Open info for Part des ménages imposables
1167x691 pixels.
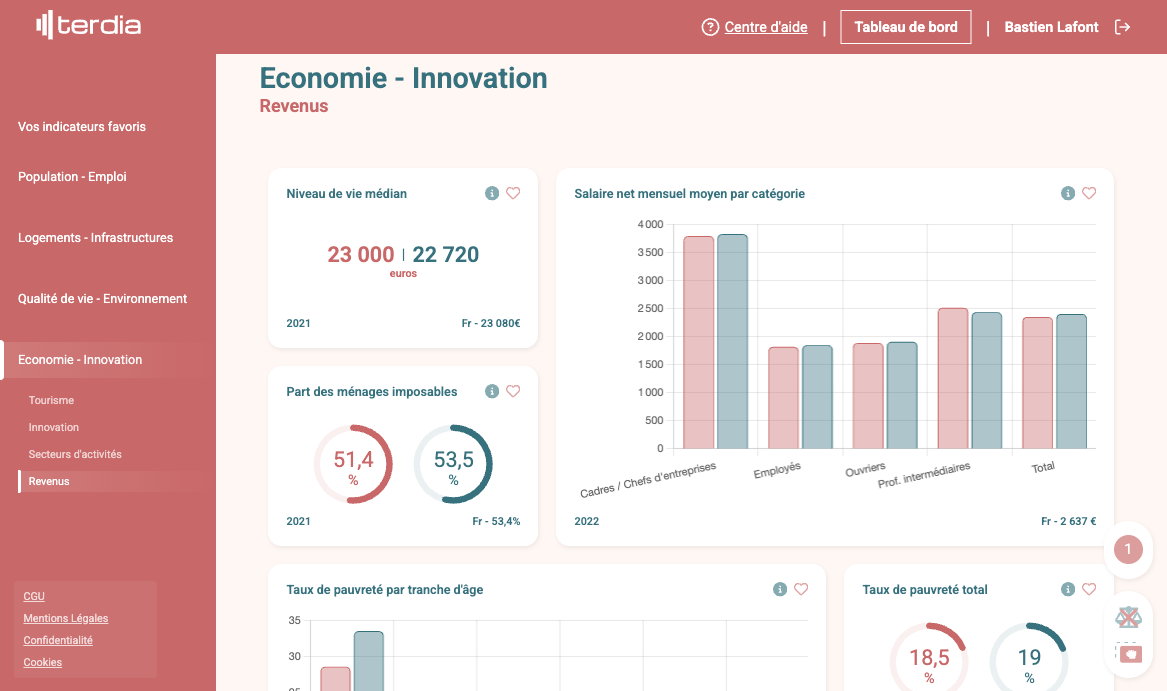click(x=491, y=391)
